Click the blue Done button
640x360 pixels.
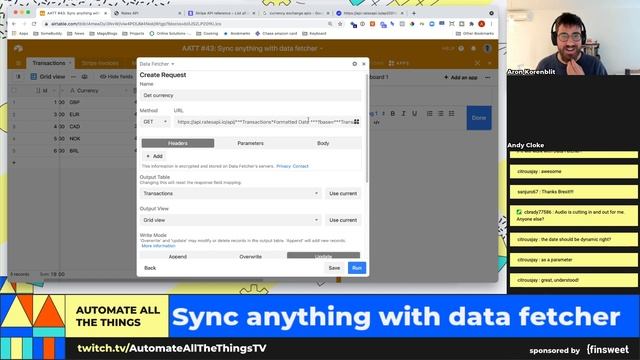tap(479, 118)
